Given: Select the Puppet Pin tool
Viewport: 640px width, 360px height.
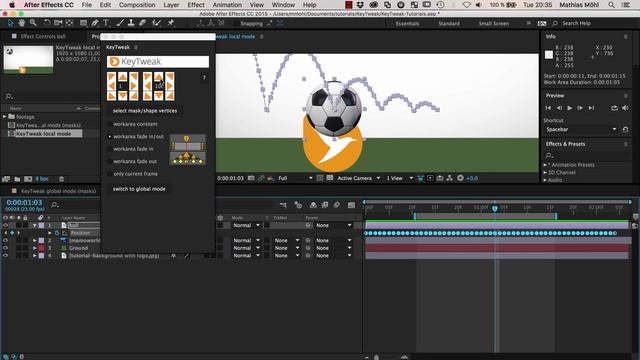Looking at the screenshot, I should click(x=171, y=23).
